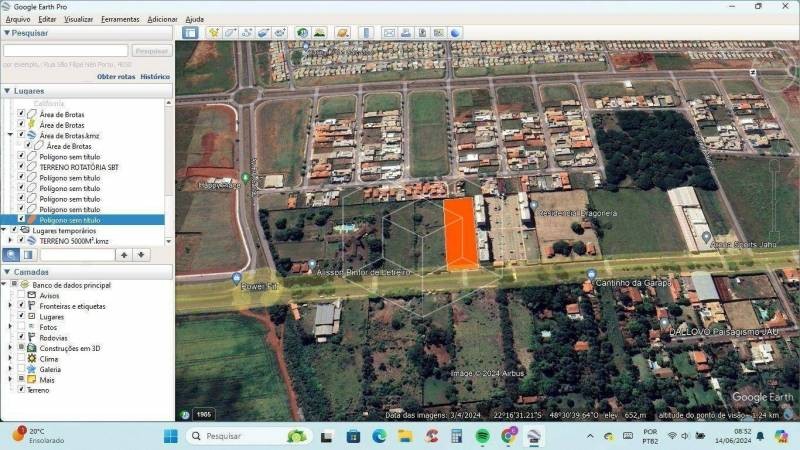Click the Power Fit map pin
Image resolution: width=800 pixels, height=450 pixels.
[x=236, y=279]
